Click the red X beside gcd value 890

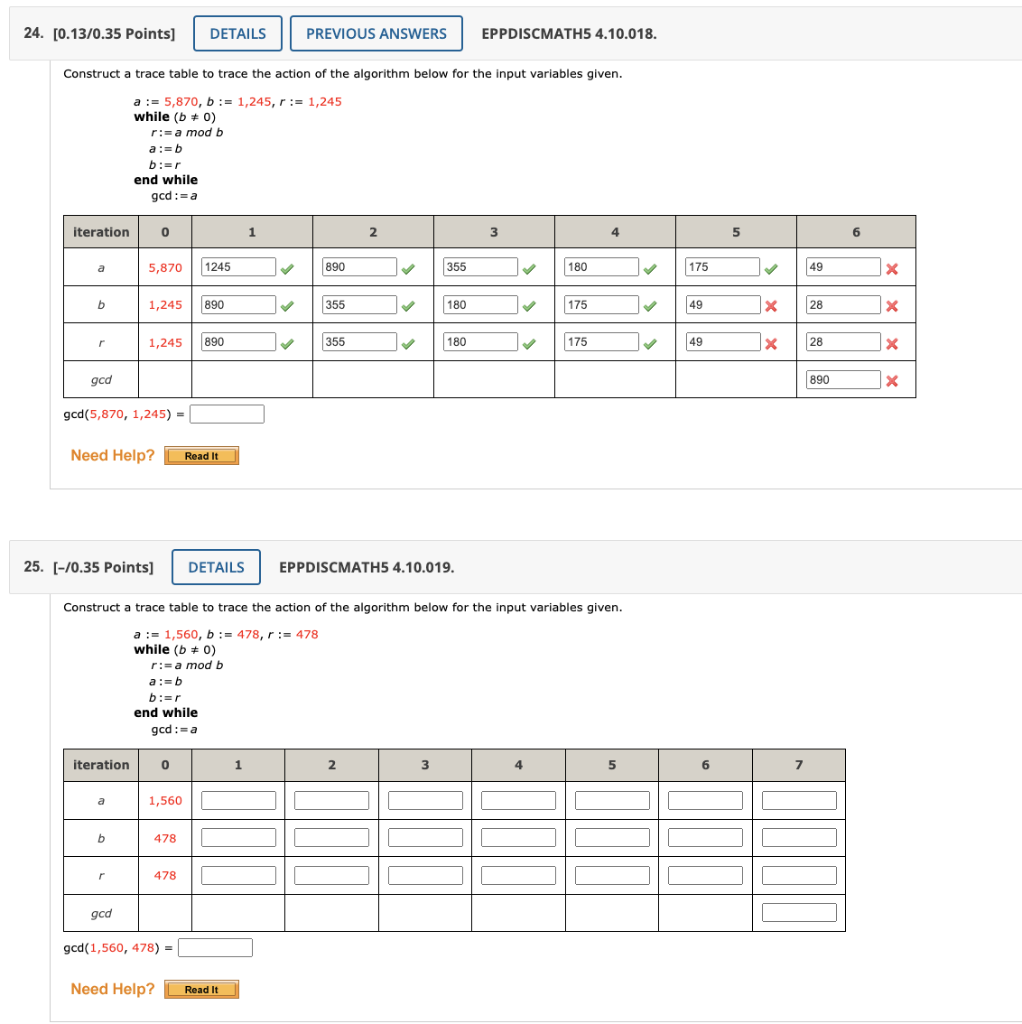coord(892,379)
